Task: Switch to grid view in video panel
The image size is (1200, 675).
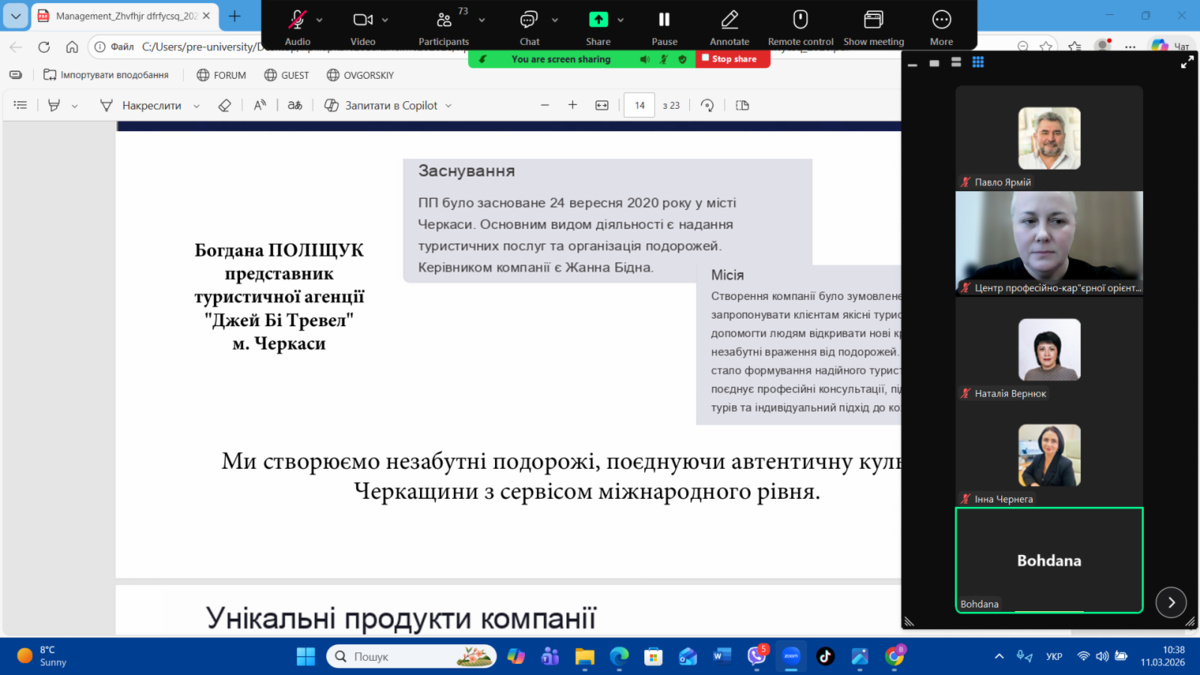Action: tap(978, 62)
